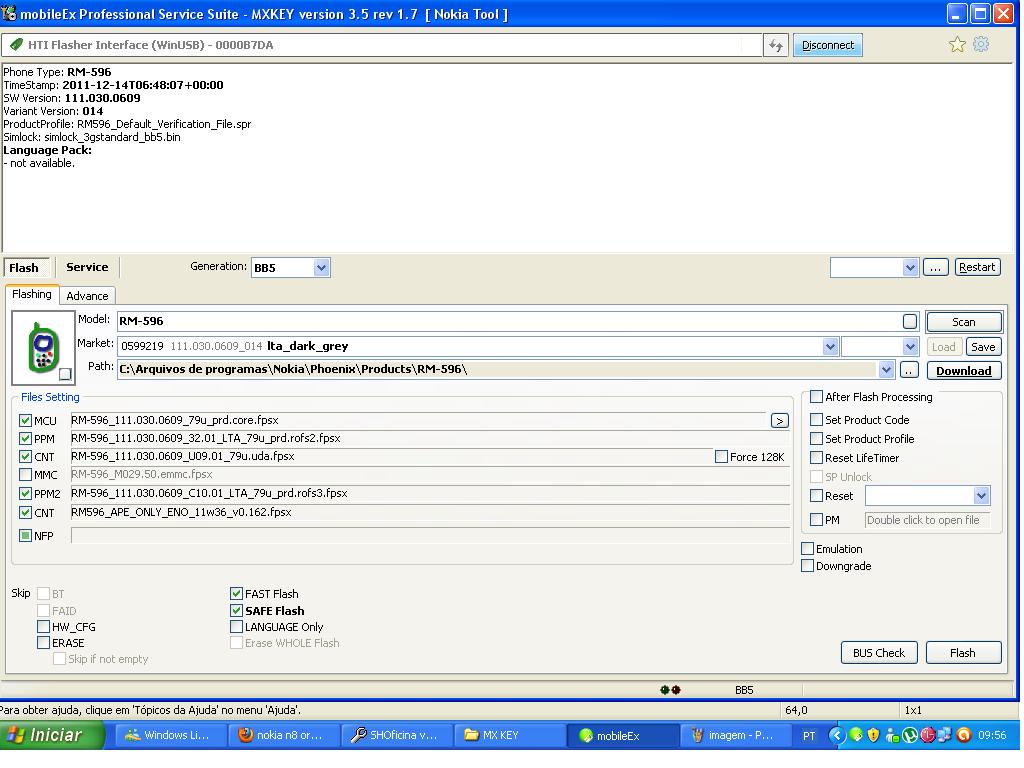Click ellipsis button left of Restart

pos(935,268)
